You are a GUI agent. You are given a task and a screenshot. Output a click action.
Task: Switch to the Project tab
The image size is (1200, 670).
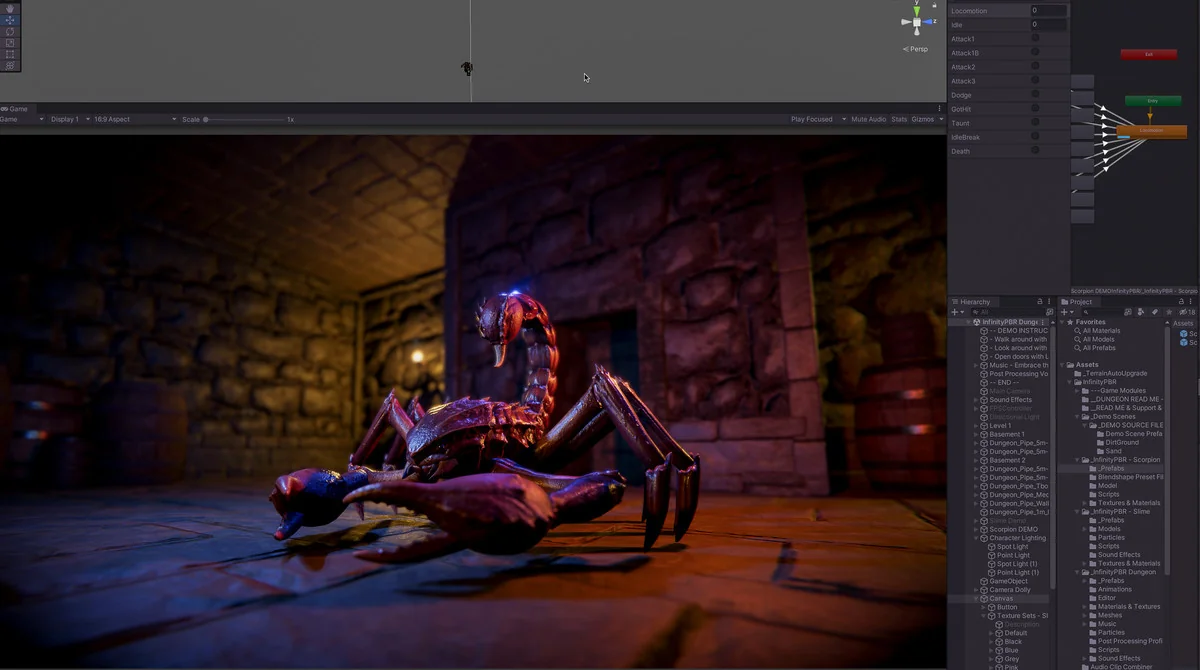click(1078, 302)
